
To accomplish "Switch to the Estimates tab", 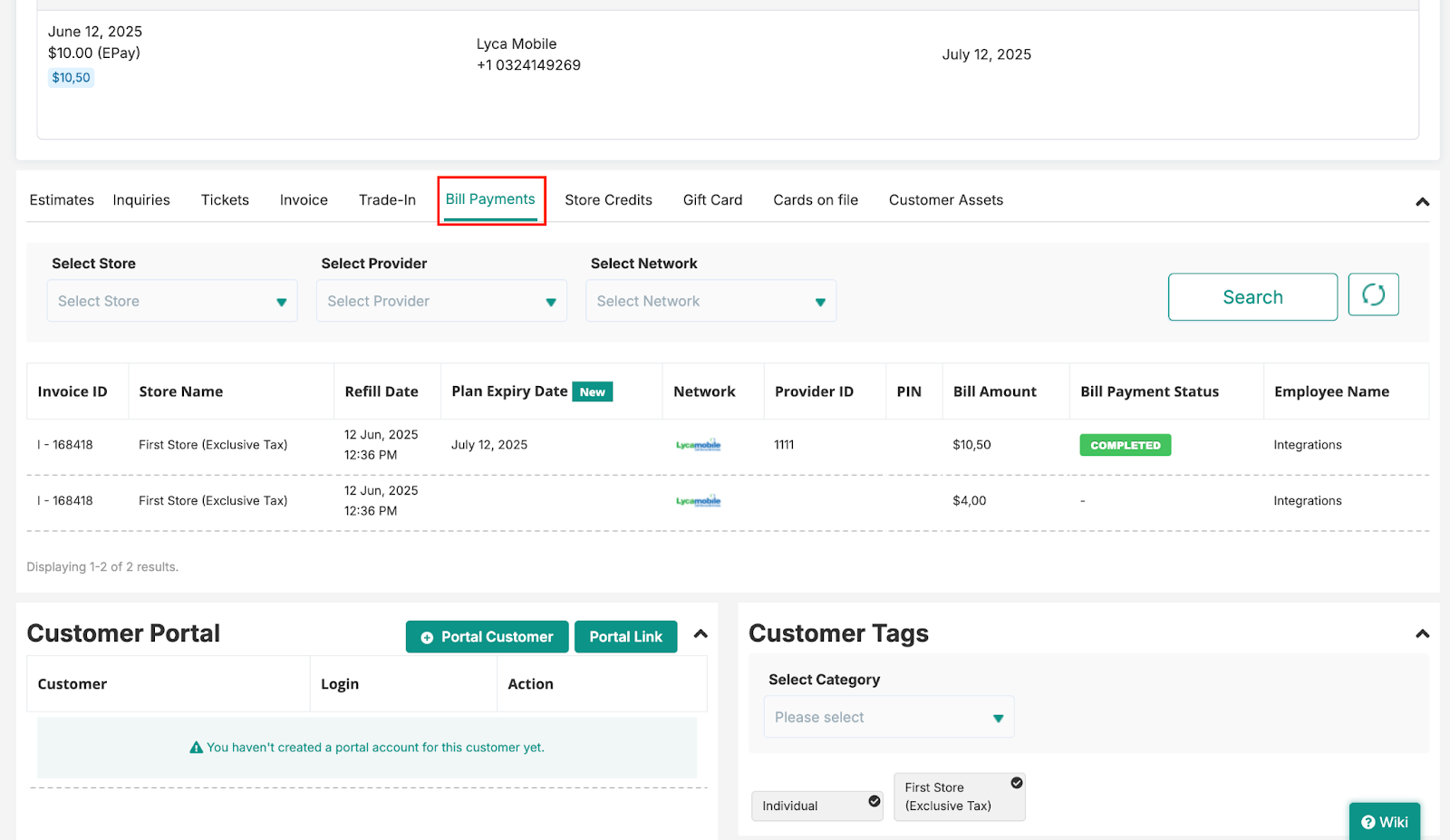I will point(62,200).
